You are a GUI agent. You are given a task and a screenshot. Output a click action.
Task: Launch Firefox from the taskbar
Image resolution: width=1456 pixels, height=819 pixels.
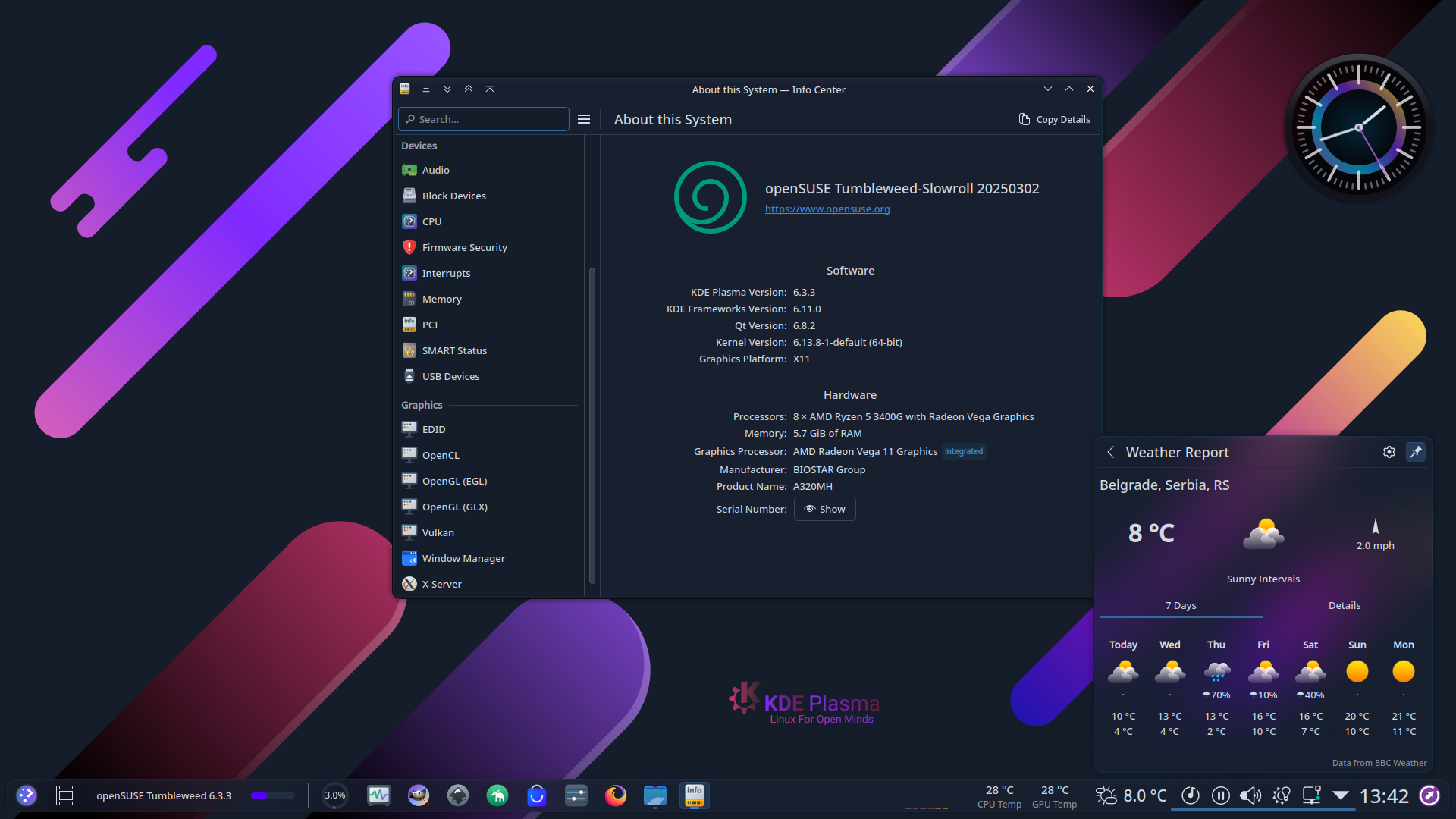616,795
